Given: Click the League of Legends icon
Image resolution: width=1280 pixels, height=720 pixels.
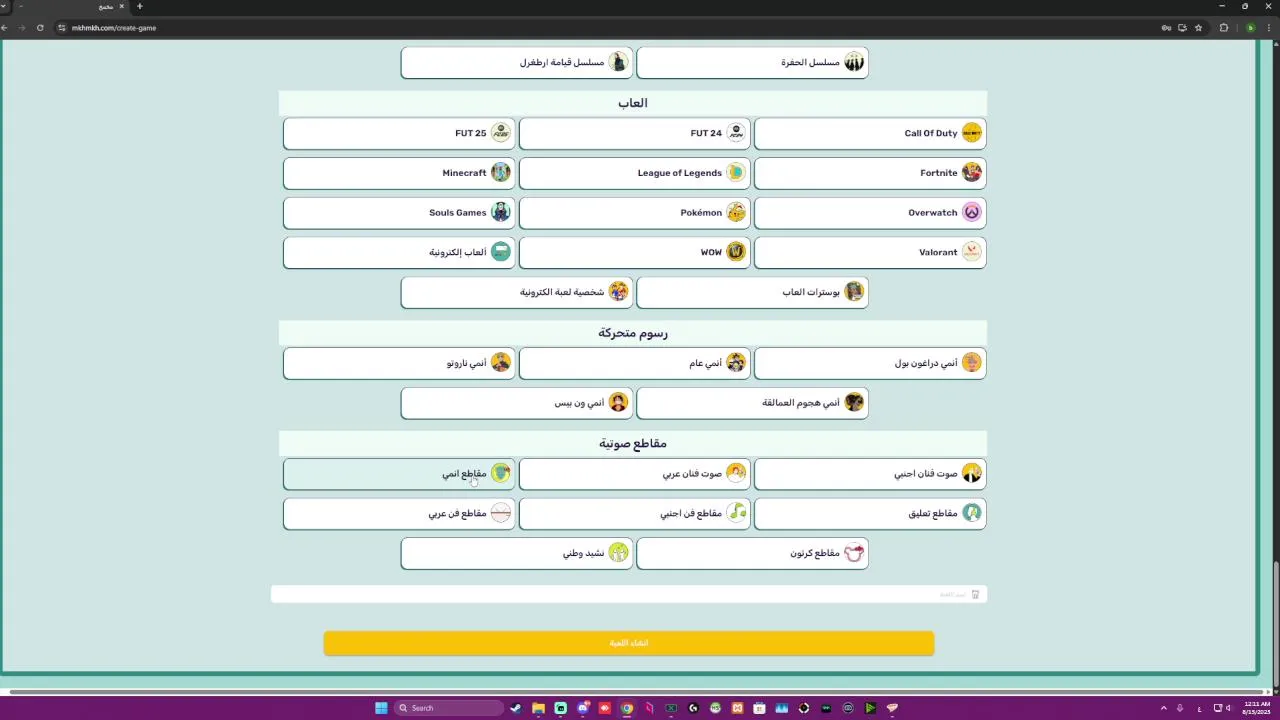Looking at the screenshot, I should tap(736, 173).
